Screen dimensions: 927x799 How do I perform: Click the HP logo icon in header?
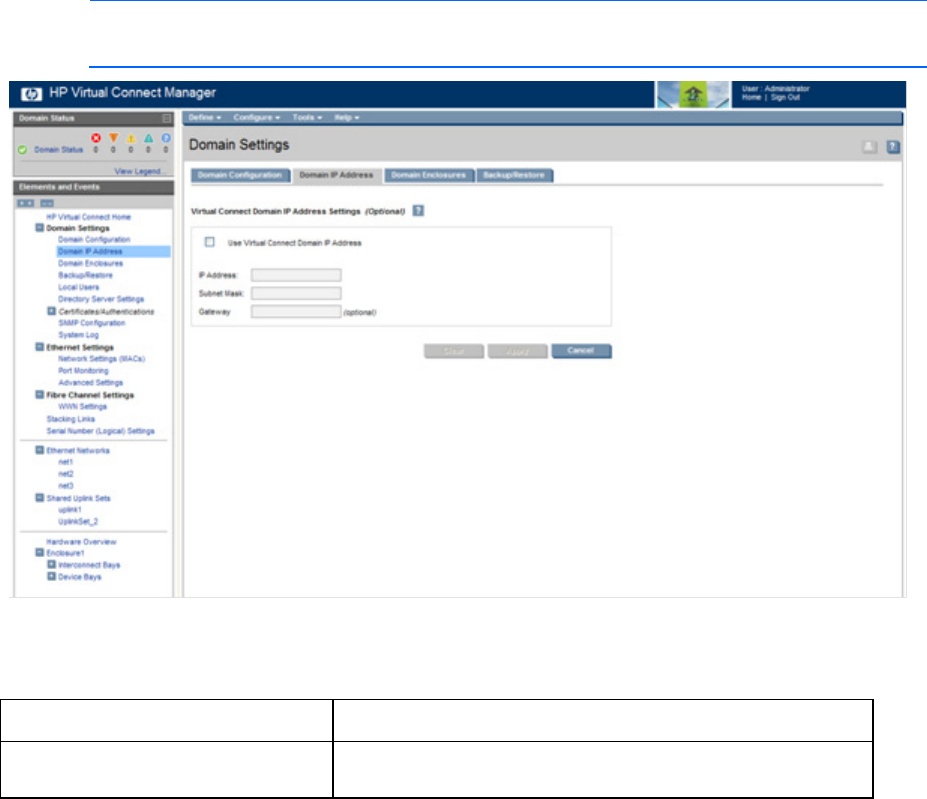28,93
